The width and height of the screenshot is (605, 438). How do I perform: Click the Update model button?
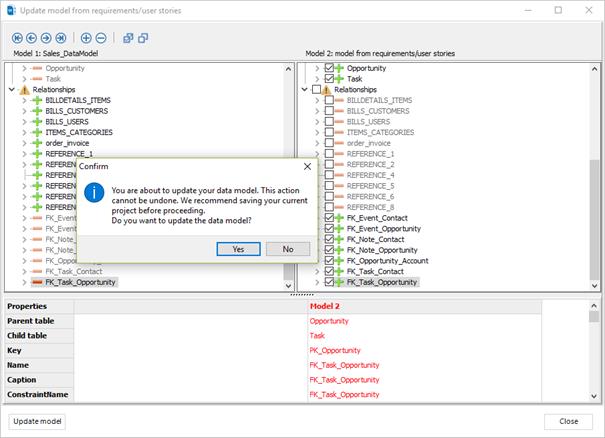pos(37,421)
